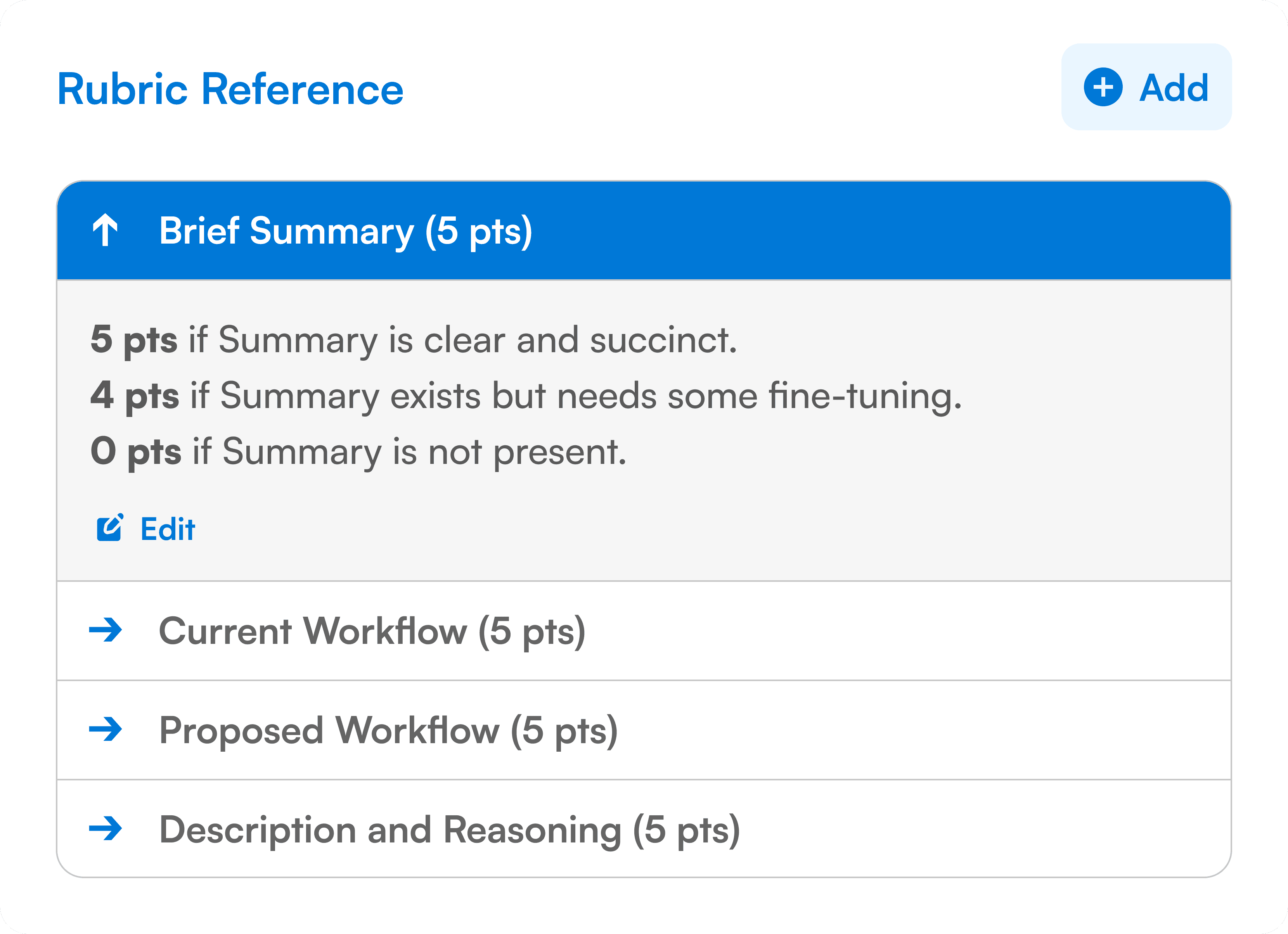Viewport: 1288px width, 934px height.
Task: Select the Proposed Workflow (5 pts) row title
Action: [x=388, y=730]
